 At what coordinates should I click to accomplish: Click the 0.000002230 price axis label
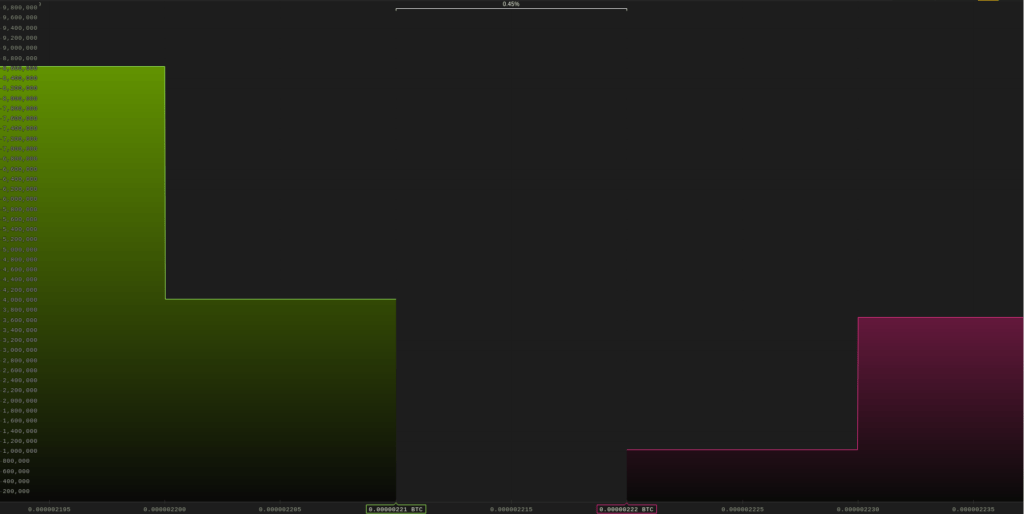(x=858, y=509)
